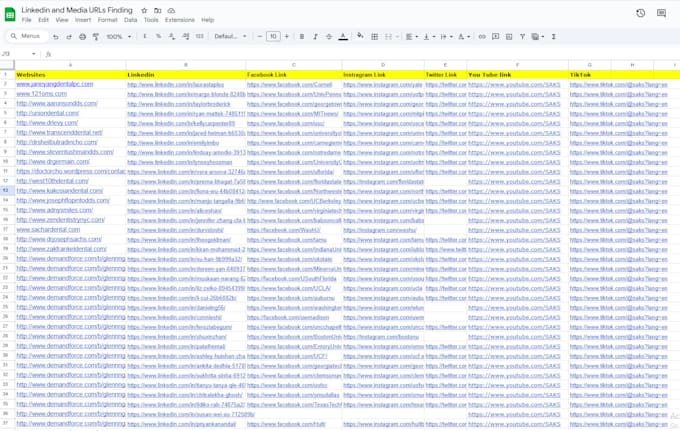Format cell as percent

pos(158,36)
